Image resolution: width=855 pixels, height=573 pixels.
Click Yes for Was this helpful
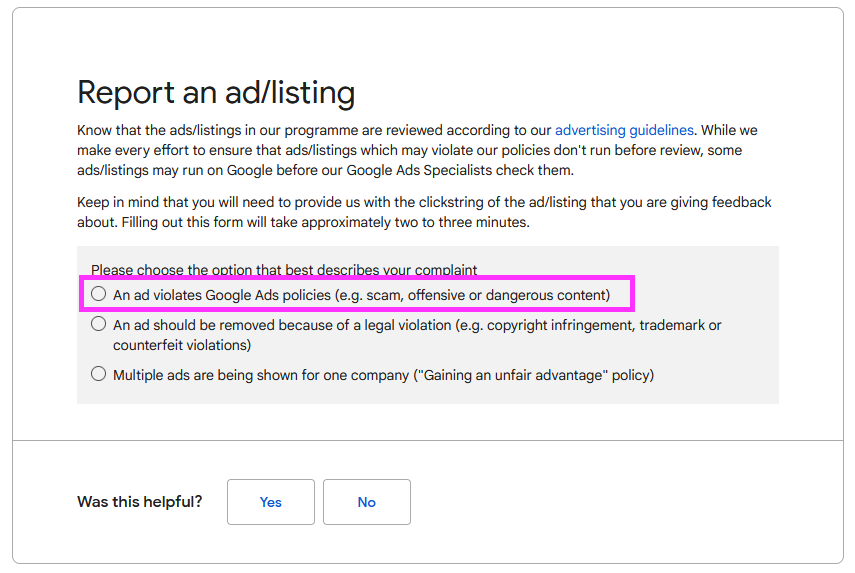[271, 502]
